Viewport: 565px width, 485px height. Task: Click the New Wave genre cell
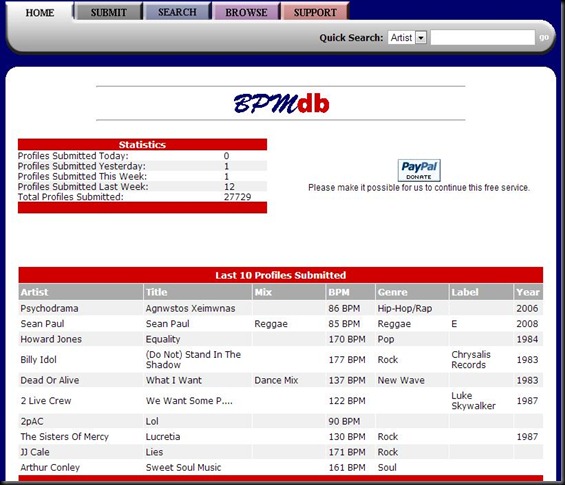pyautogui.click(x=401, y=380)
